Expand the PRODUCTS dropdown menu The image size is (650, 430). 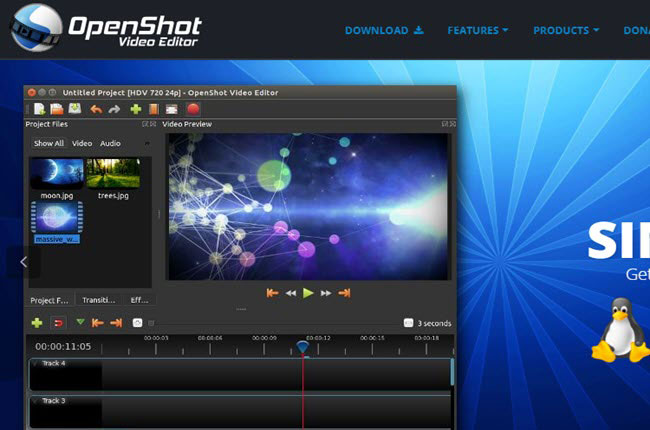[x=566, y=30]
